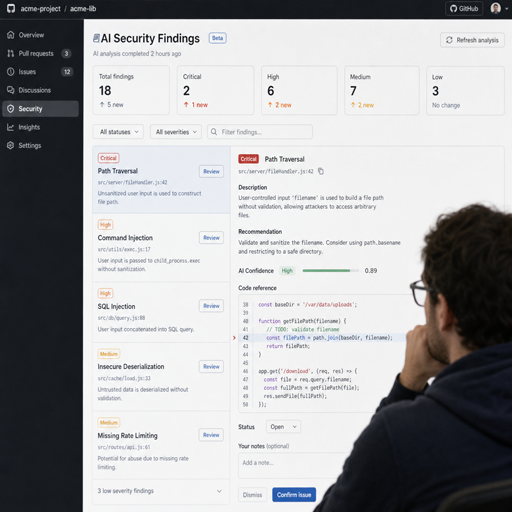Click the acme-lib breadcrumb link
The height and width of the screenshot is (512, 512).
pyautogui.click(x=83, y=9)
